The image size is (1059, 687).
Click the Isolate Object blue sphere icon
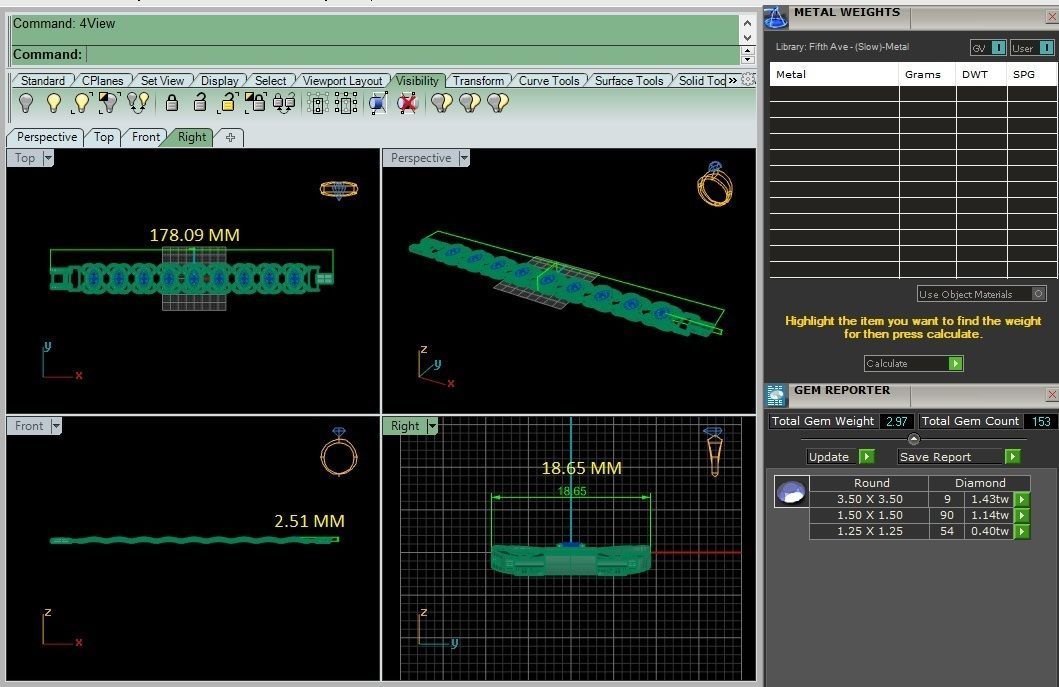(378, 103)
